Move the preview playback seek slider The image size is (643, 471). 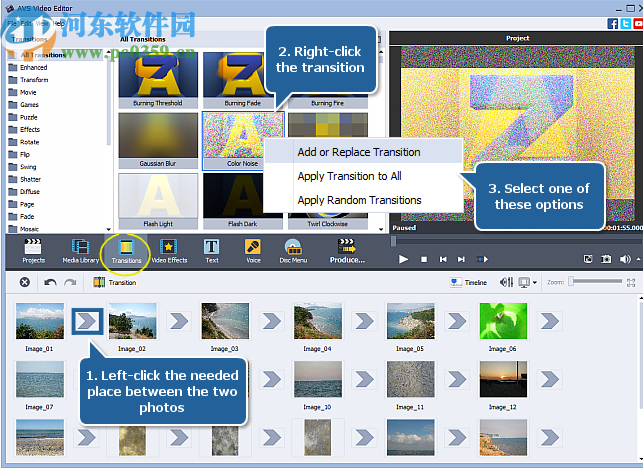[393, 241]
